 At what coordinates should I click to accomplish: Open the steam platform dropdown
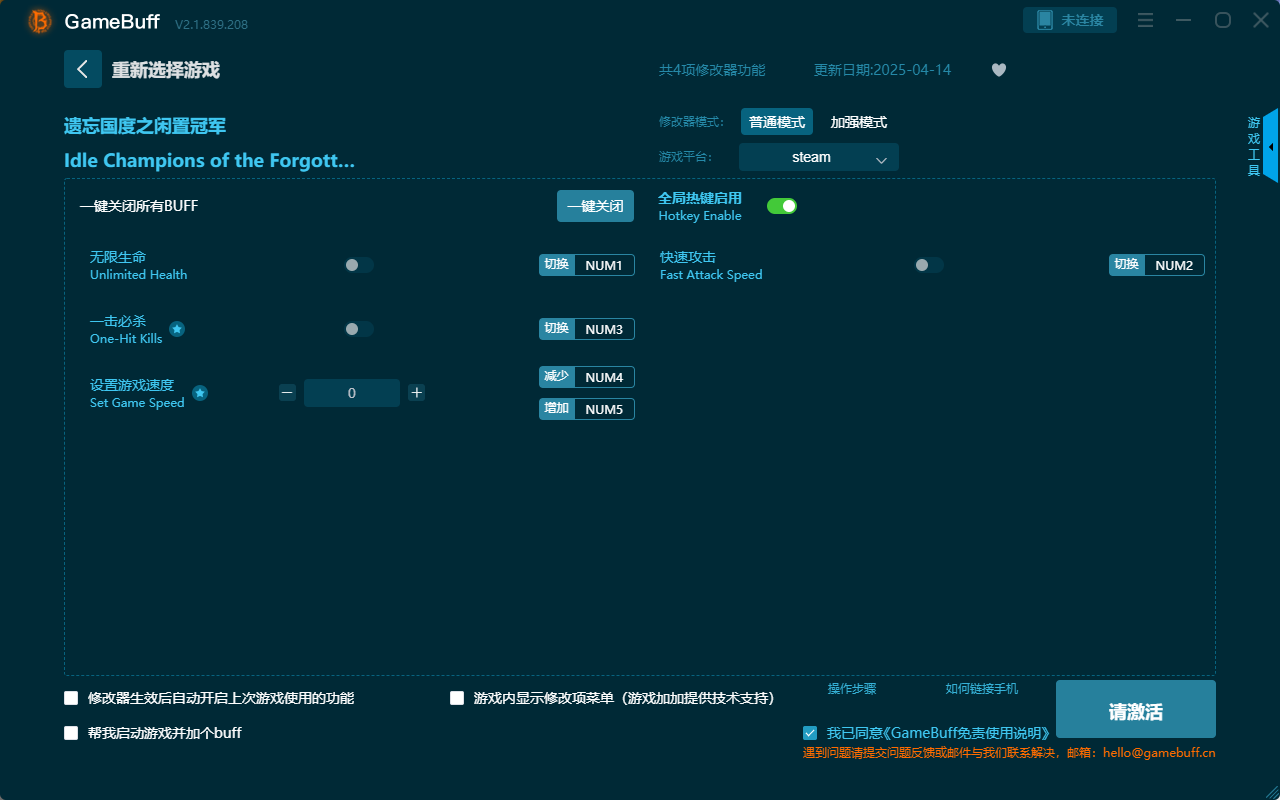point(818,157)
